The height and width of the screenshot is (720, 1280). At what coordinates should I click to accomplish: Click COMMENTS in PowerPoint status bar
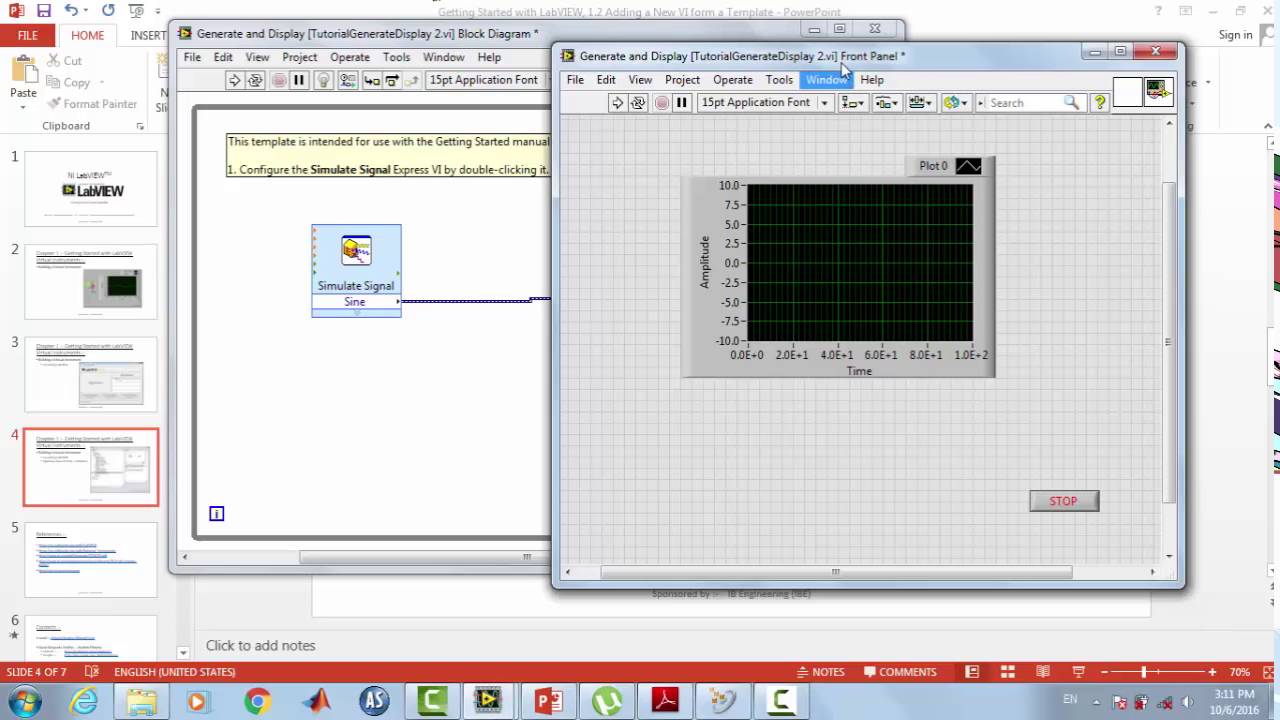[899, 672]
